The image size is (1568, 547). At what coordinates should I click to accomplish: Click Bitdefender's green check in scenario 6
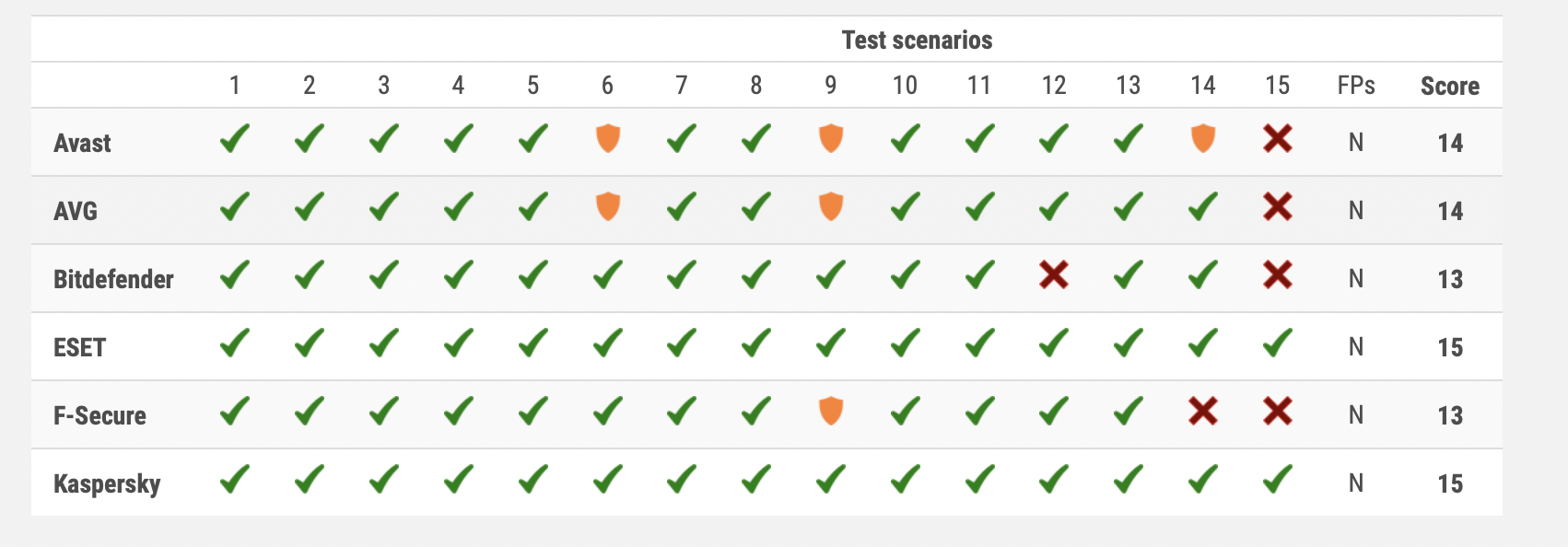607,275
